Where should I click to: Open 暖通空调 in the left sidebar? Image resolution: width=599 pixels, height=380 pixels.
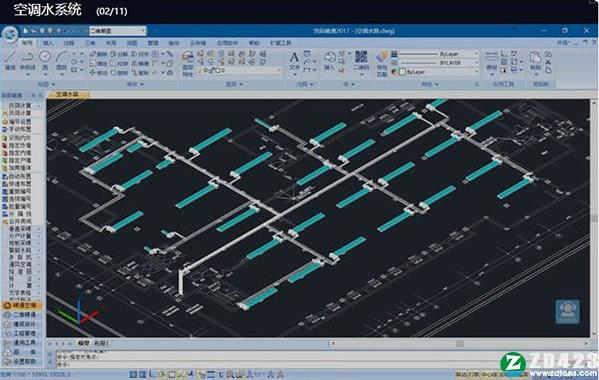point(24,306)
